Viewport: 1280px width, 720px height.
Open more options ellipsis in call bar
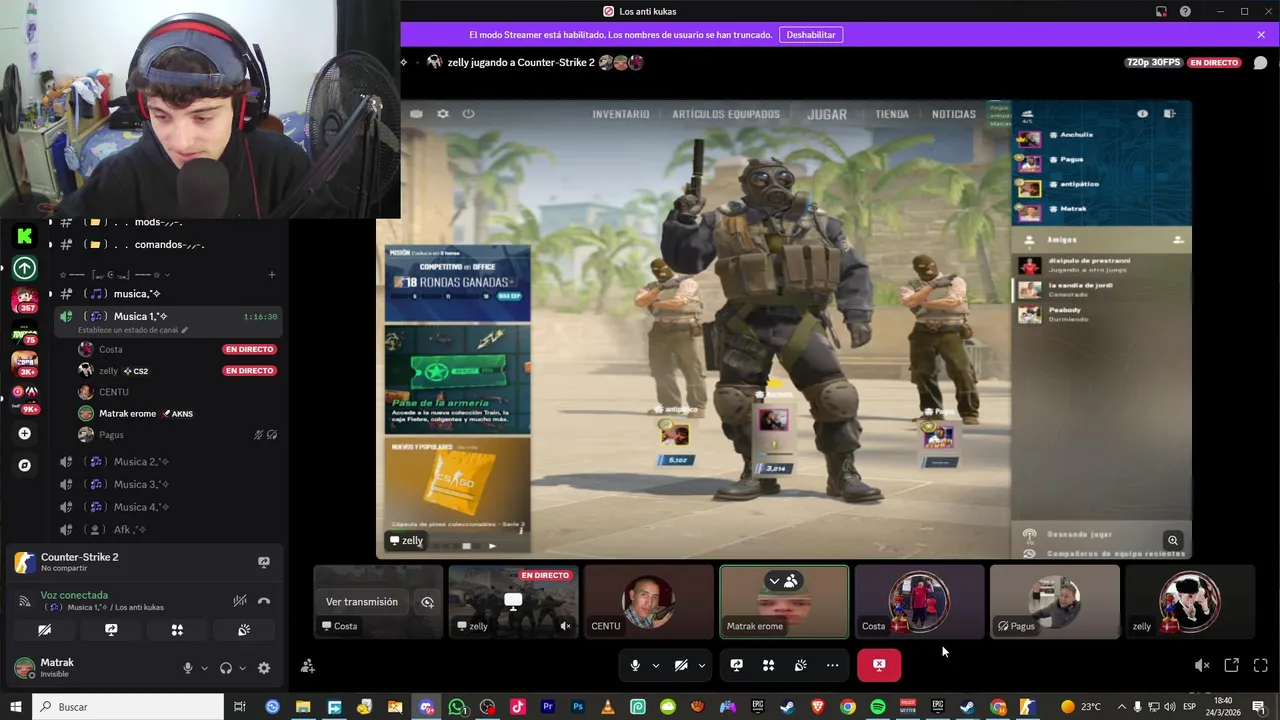(832, 665)
